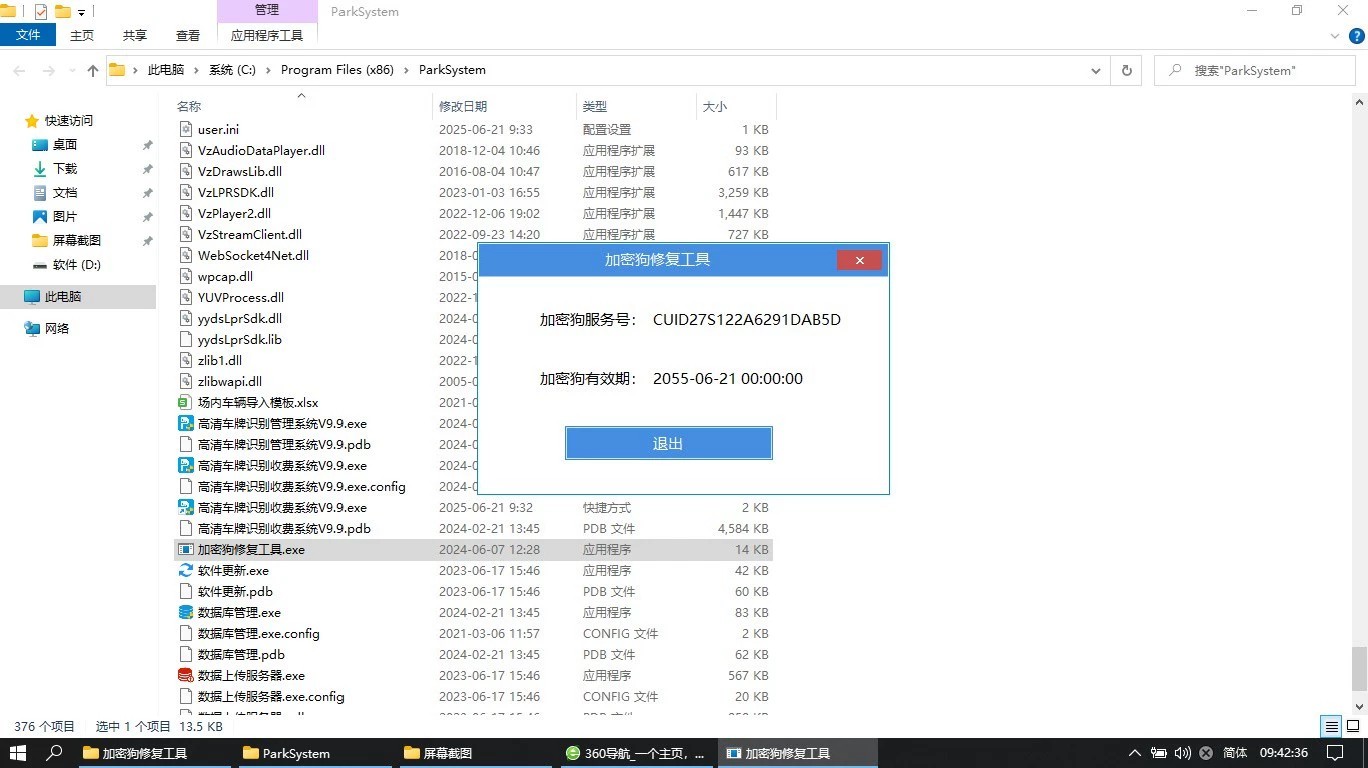
Task: Click the New Folder icon in the title bar
Action: pos(62,12)
